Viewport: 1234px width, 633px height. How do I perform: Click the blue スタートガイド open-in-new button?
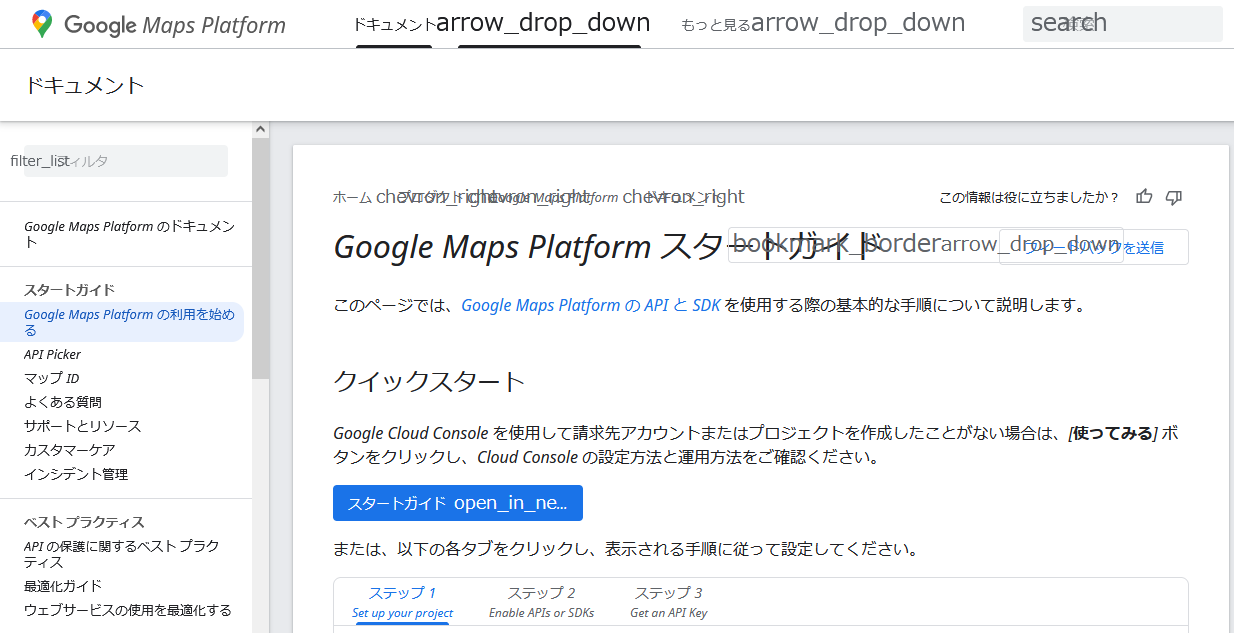[x=458, y=503]
